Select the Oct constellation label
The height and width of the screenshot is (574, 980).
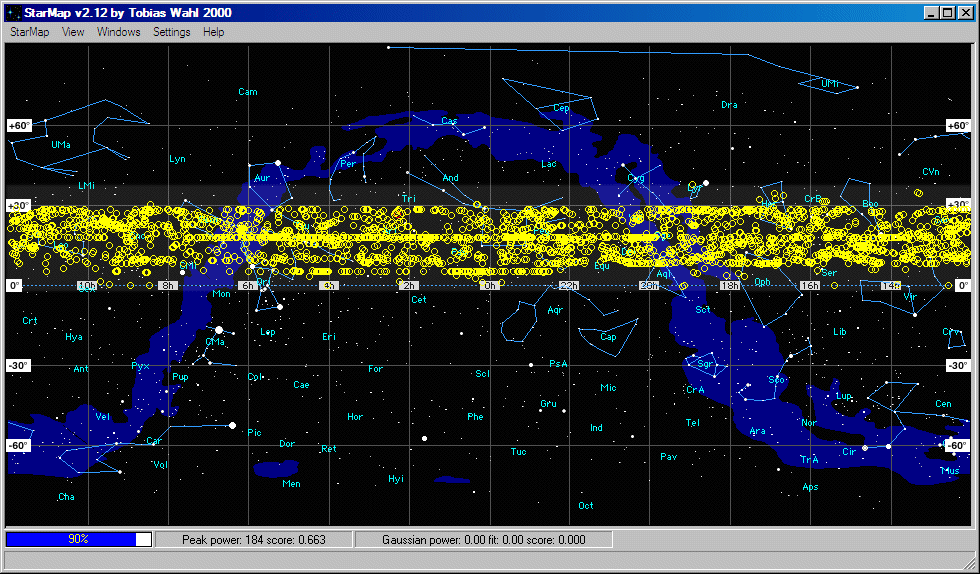coord(586,505)
